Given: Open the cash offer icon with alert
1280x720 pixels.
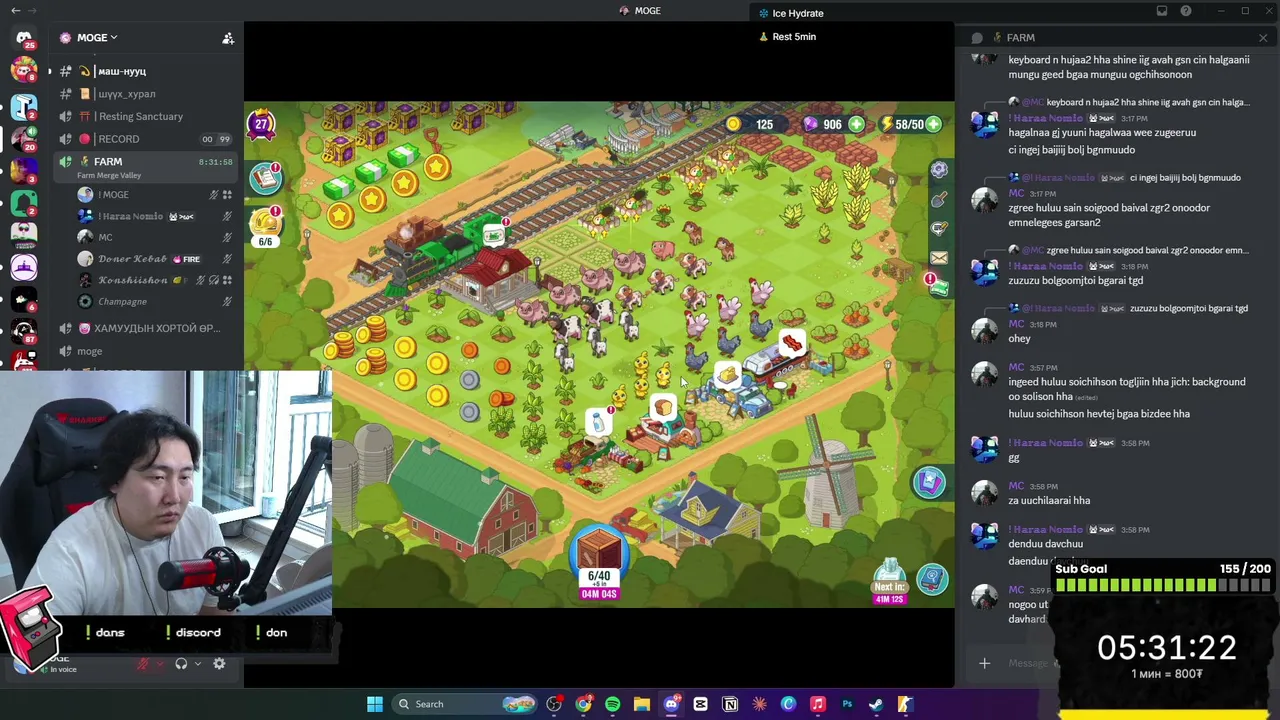Looking at the screenshot, I should click(x=937, y=286).
